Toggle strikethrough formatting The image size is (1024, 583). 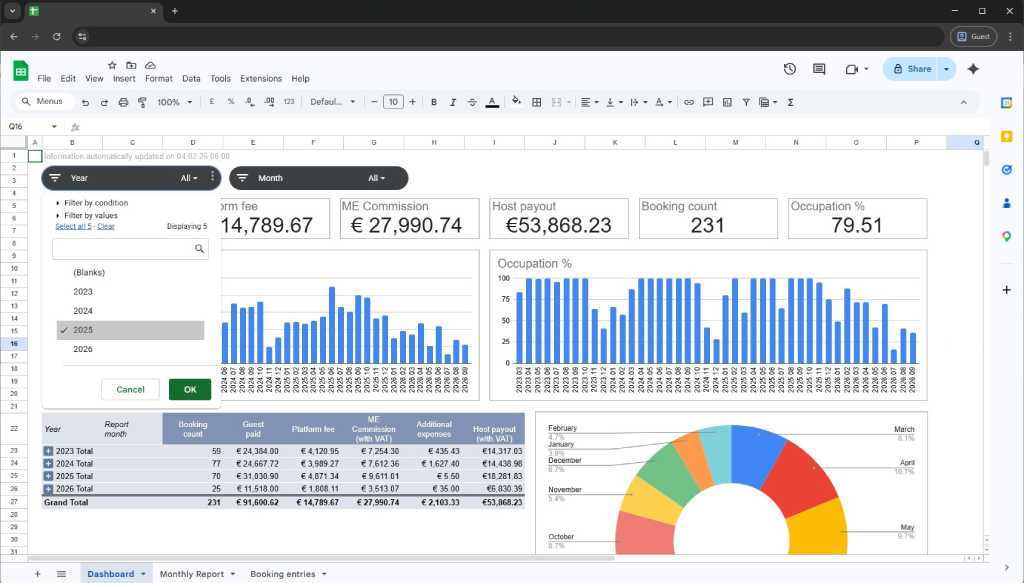pyautogui.click(x=472, y=102)
